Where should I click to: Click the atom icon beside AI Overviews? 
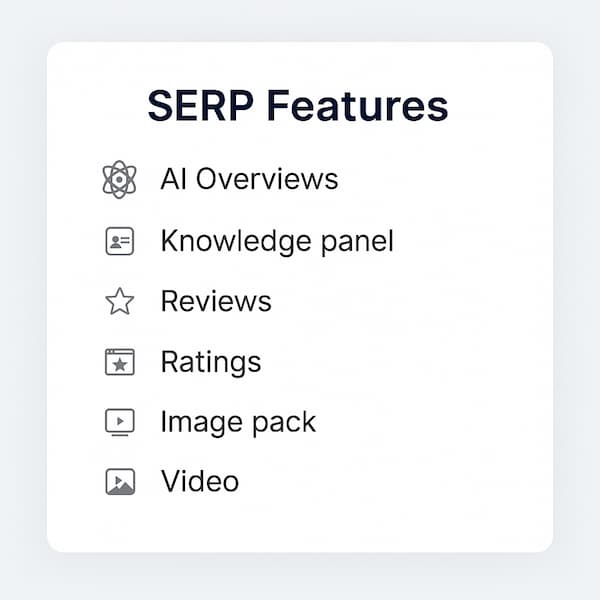(x=119, y=180)
